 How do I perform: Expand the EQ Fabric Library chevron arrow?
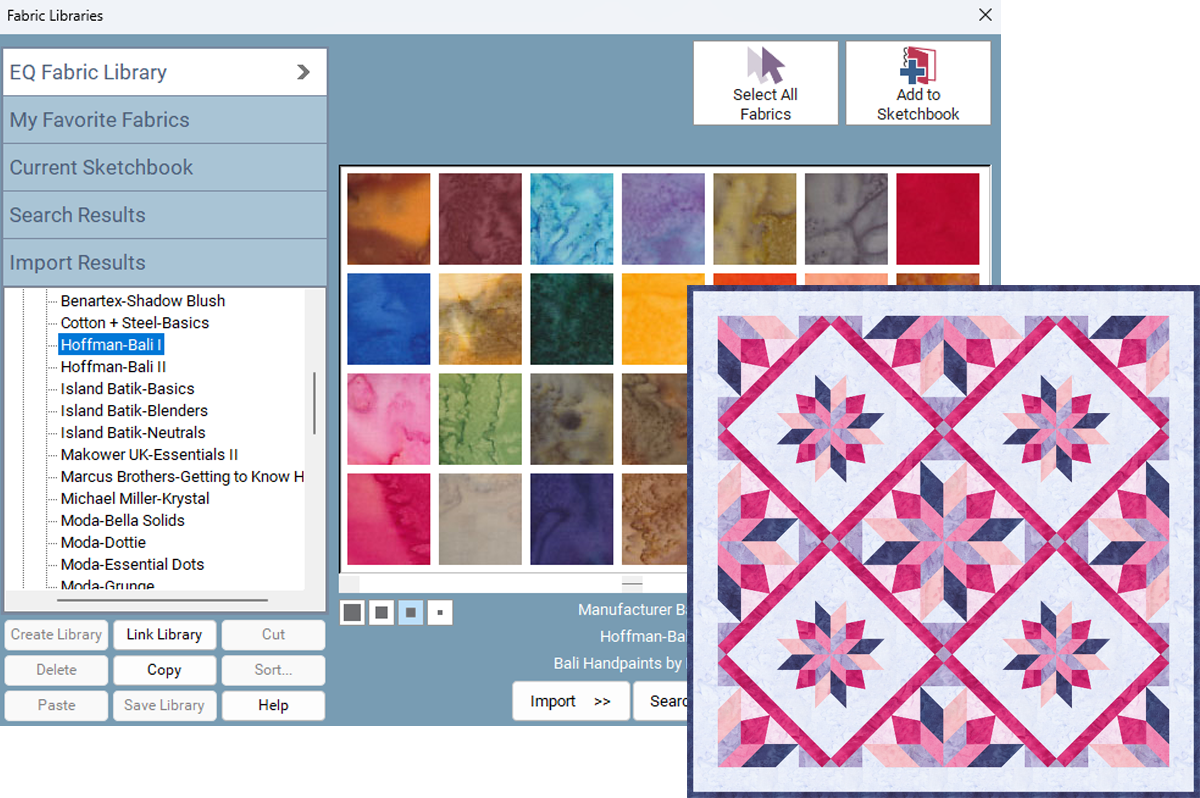click(x=304, y=72)
